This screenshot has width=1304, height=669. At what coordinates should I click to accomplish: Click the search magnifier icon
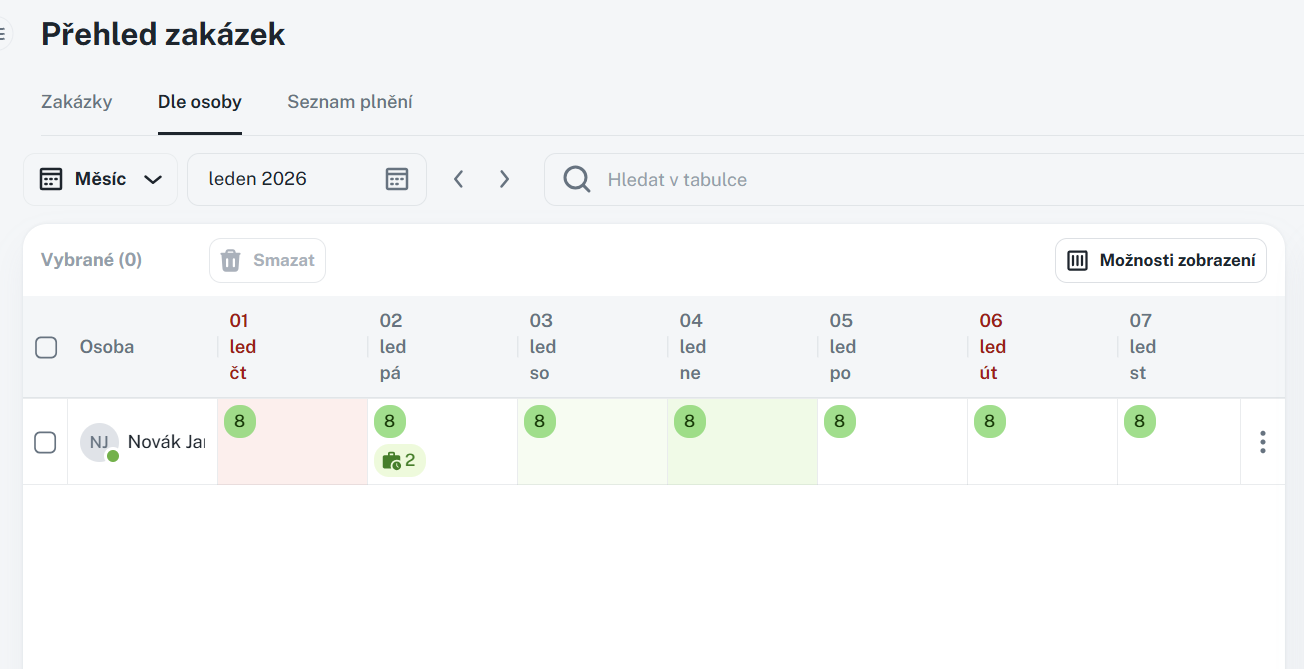pos(577,179)
